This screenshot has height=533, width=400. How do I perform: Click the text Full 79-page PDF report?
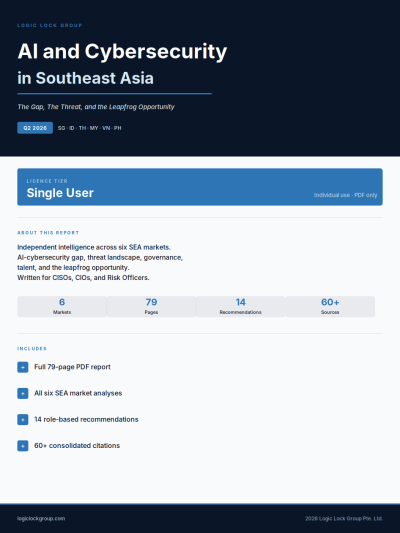pyautogui.click(x=72, y=367)
